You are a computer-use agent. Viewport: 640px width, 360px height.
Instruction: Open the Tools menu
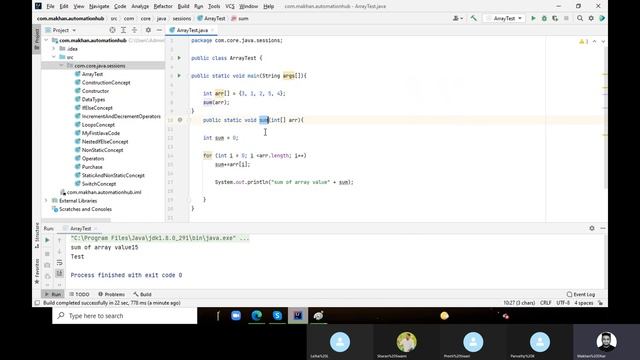[214, 6]
